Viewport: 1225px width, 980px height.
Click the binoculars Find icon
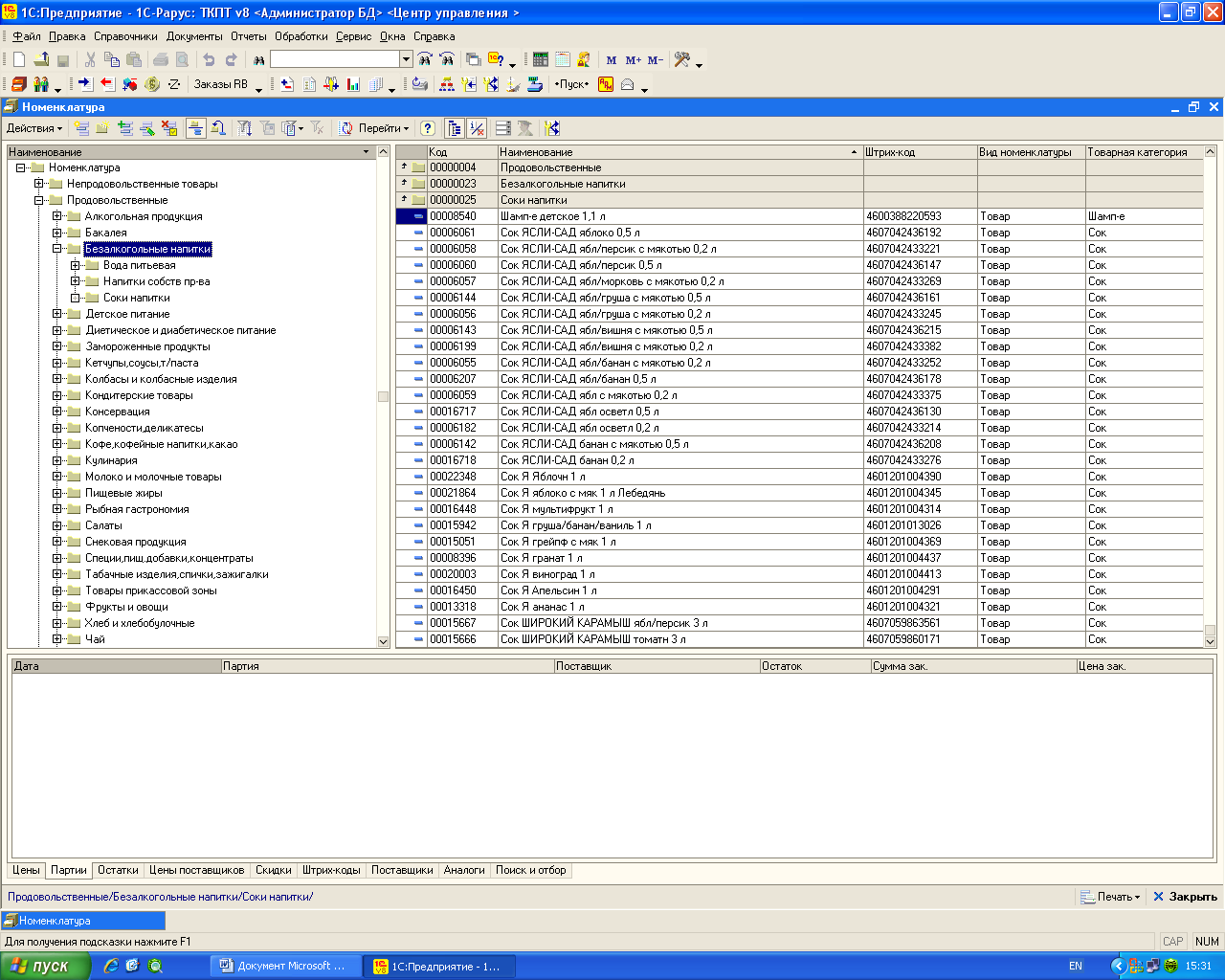(x=258, y=59)
